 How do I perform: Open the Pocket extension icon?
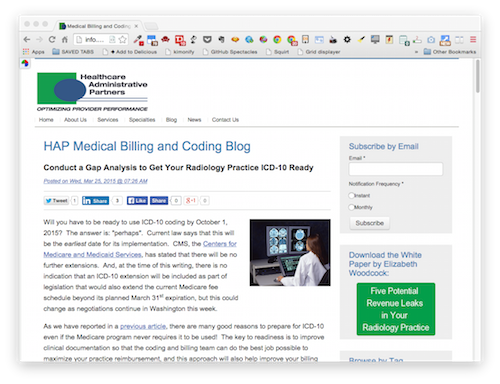207,39
